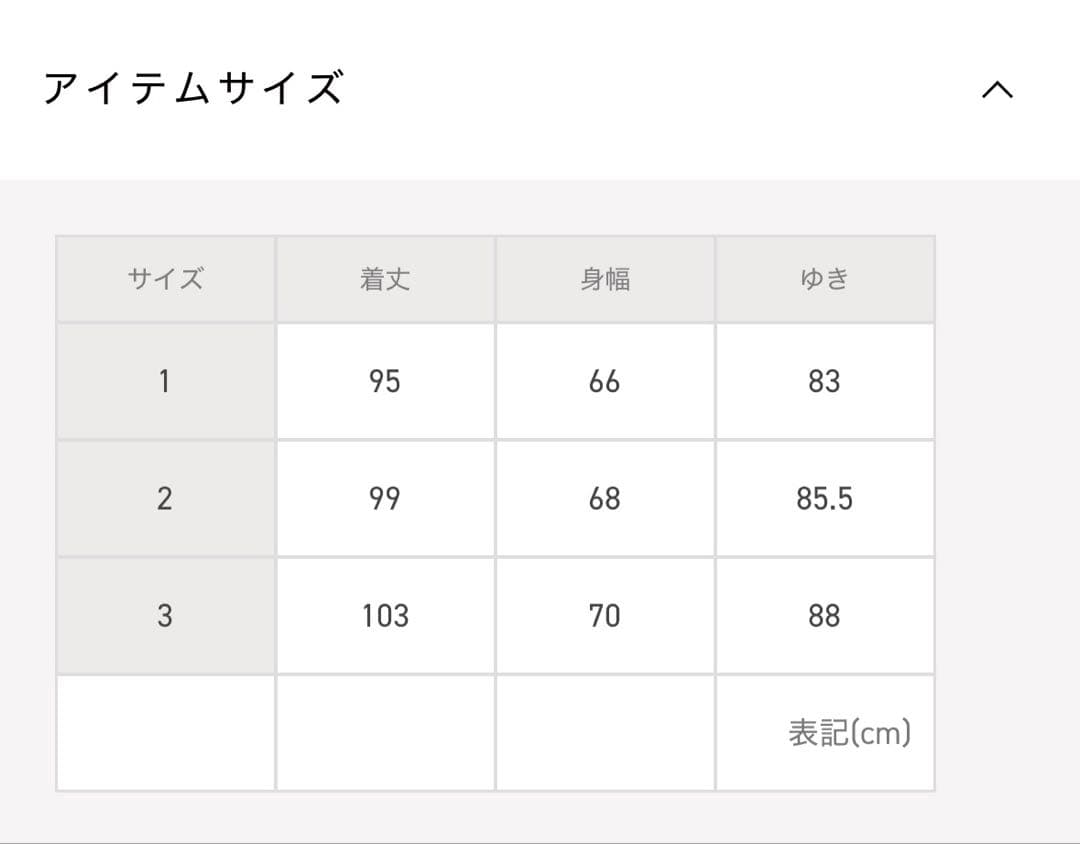
Task: Select size 1 row label
Action: coord(165,381)
